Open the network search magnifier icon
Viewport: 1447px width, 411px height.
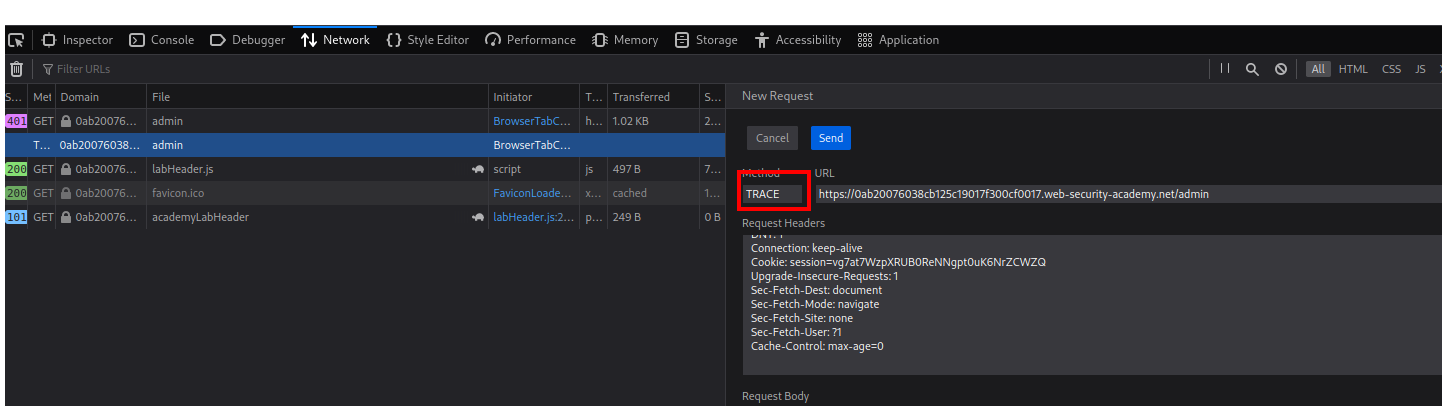pyautogui.click(x=1252, y=69)
